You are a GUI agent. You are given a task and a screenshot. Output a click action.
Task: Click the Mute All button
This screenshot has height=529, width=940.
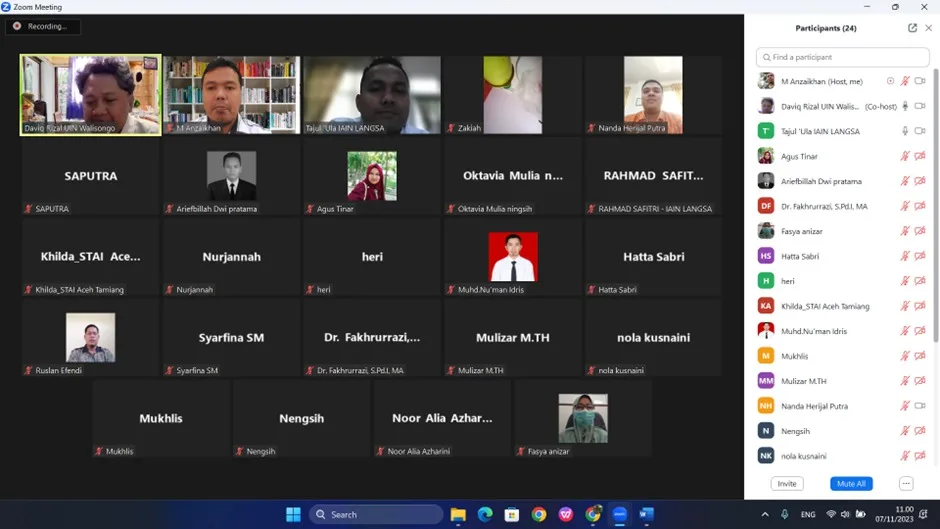851,483
